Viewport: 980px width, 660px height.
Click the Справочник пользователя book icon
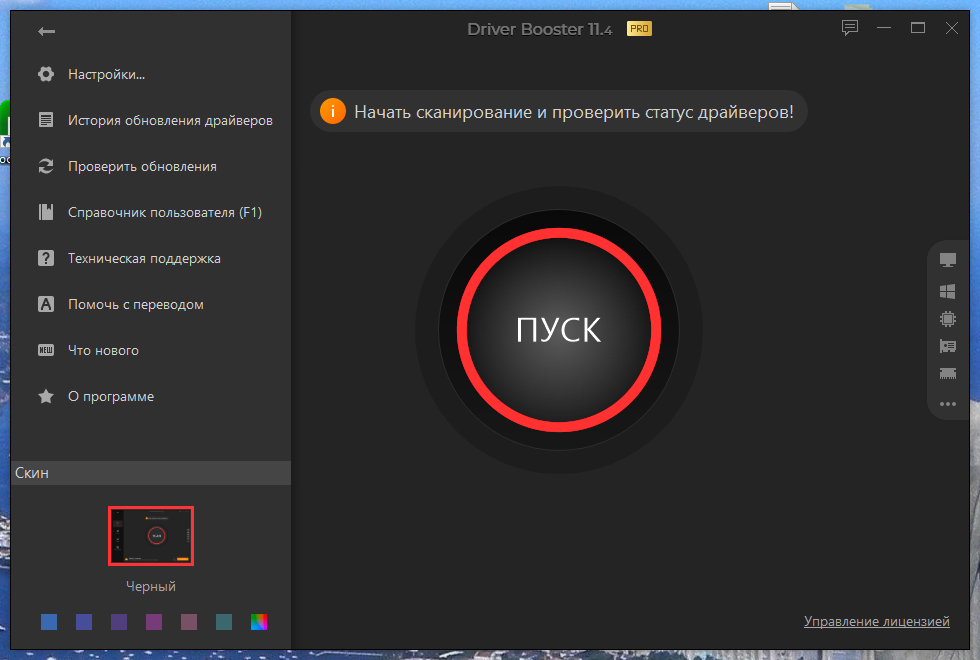tap(46, 212)
